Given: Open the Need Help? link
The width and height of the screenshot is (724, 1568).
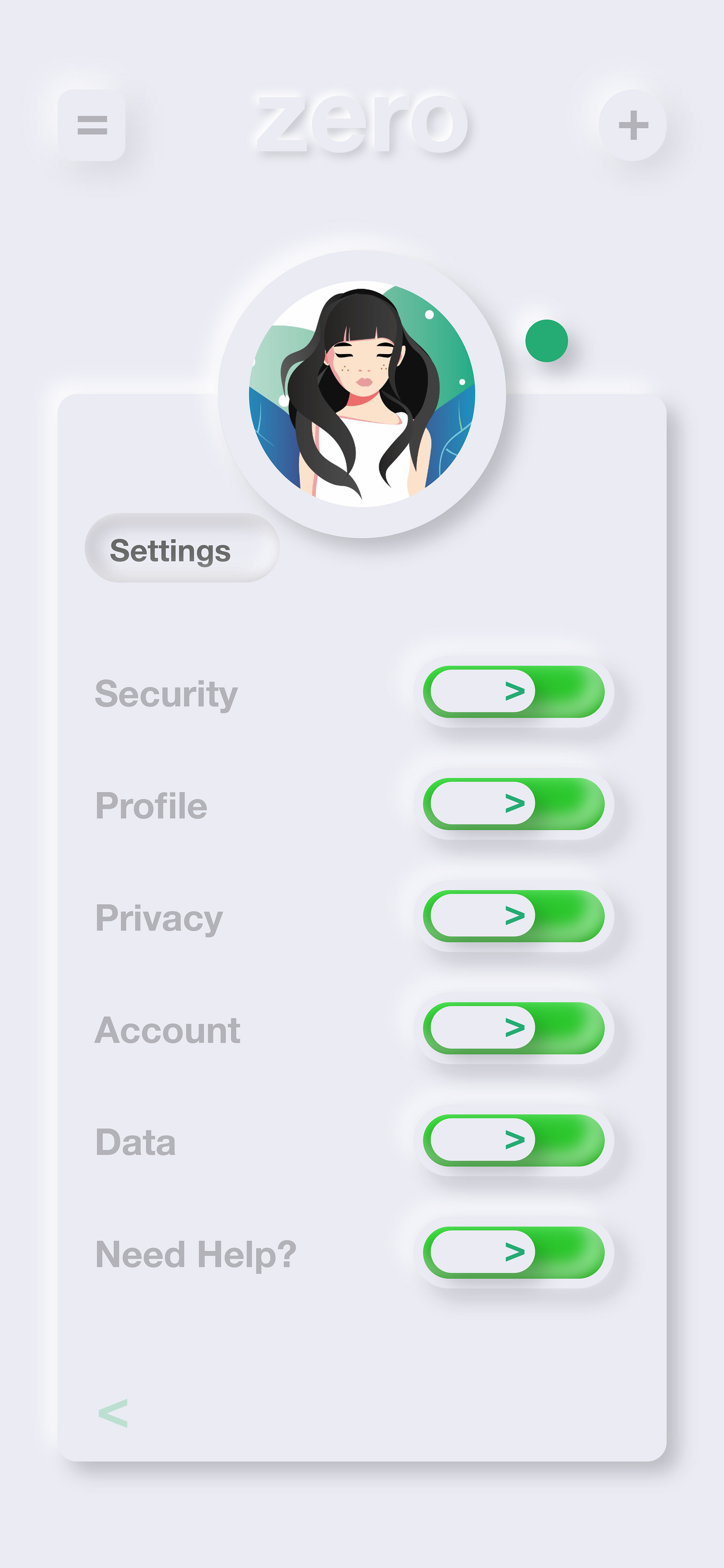Looking at the screenshot, I should [x=196, y=1255].
